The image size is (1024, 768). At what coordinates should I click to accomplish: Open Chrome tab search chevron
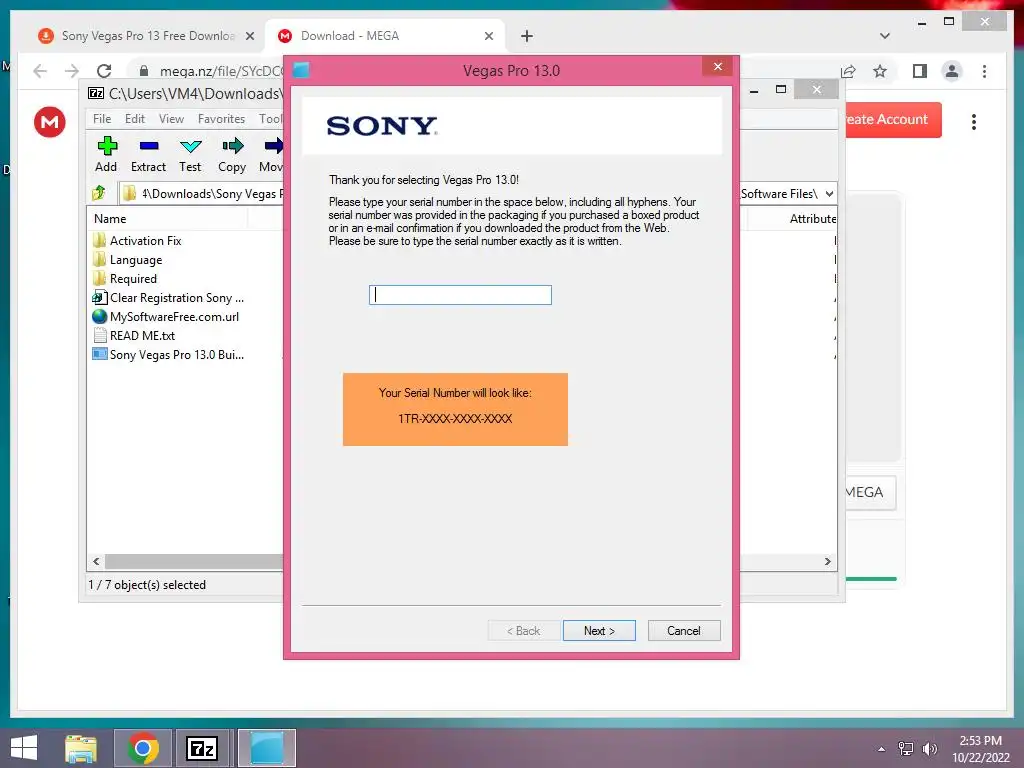884,36
